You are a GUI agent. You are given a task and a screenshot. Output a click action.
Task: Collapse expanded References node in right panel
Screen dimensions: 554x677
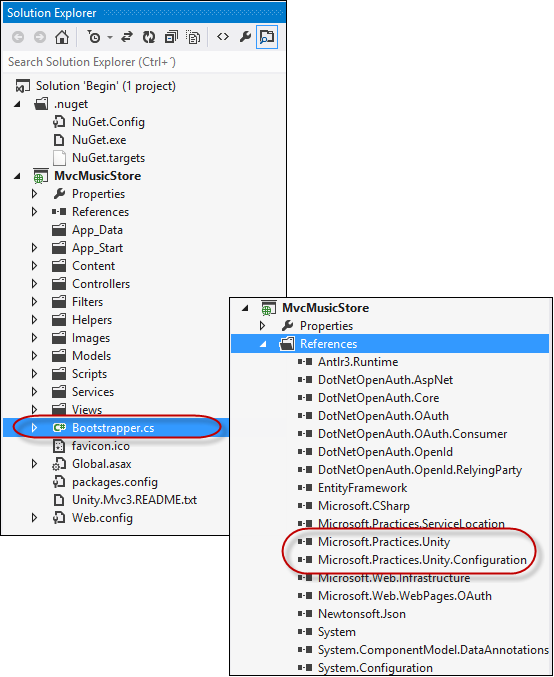[263, 344]
